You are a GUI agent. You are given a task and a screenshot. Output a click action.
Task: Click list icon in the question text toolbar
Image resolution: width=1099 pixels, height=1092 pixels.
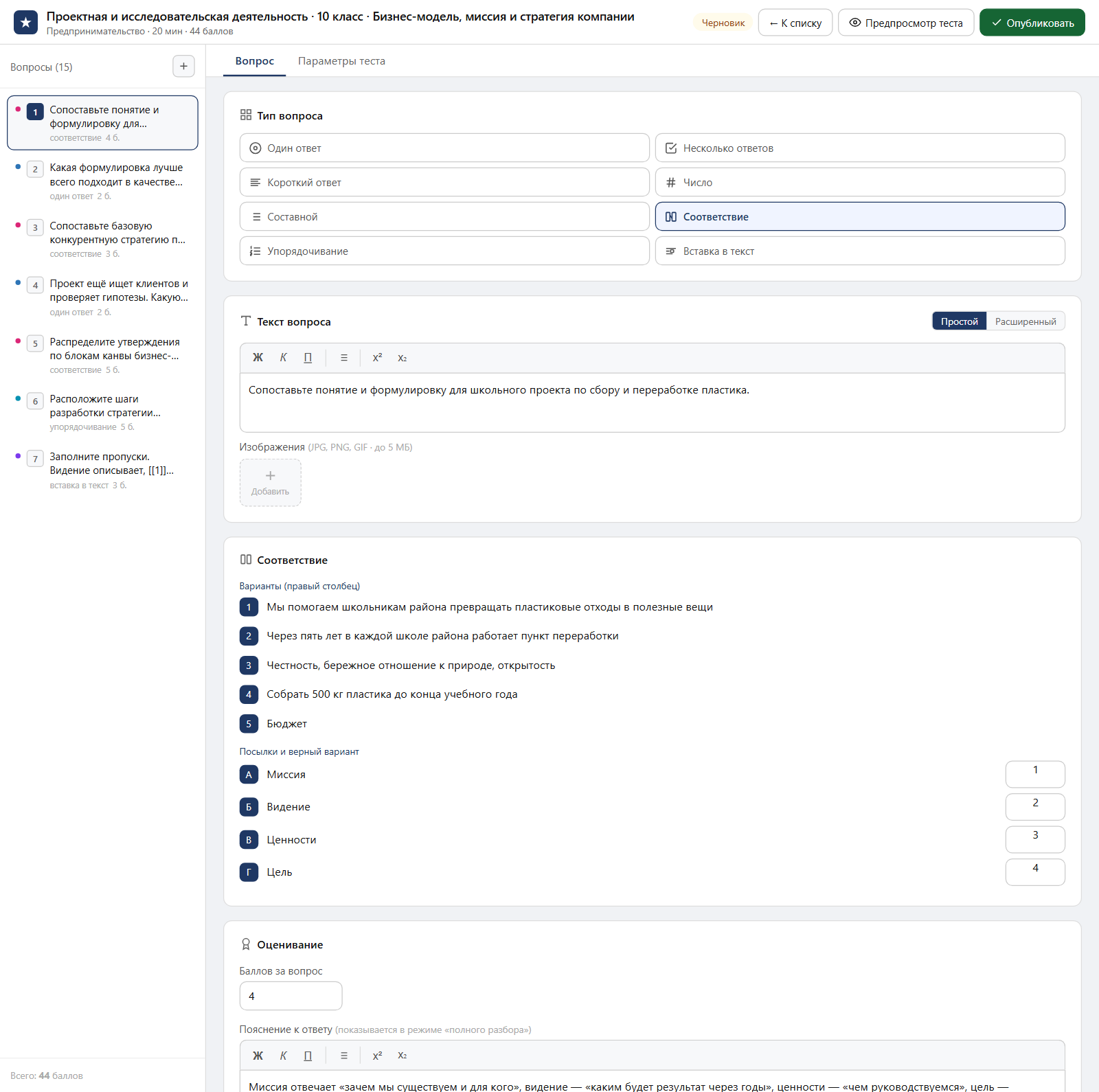click(344, 358)
